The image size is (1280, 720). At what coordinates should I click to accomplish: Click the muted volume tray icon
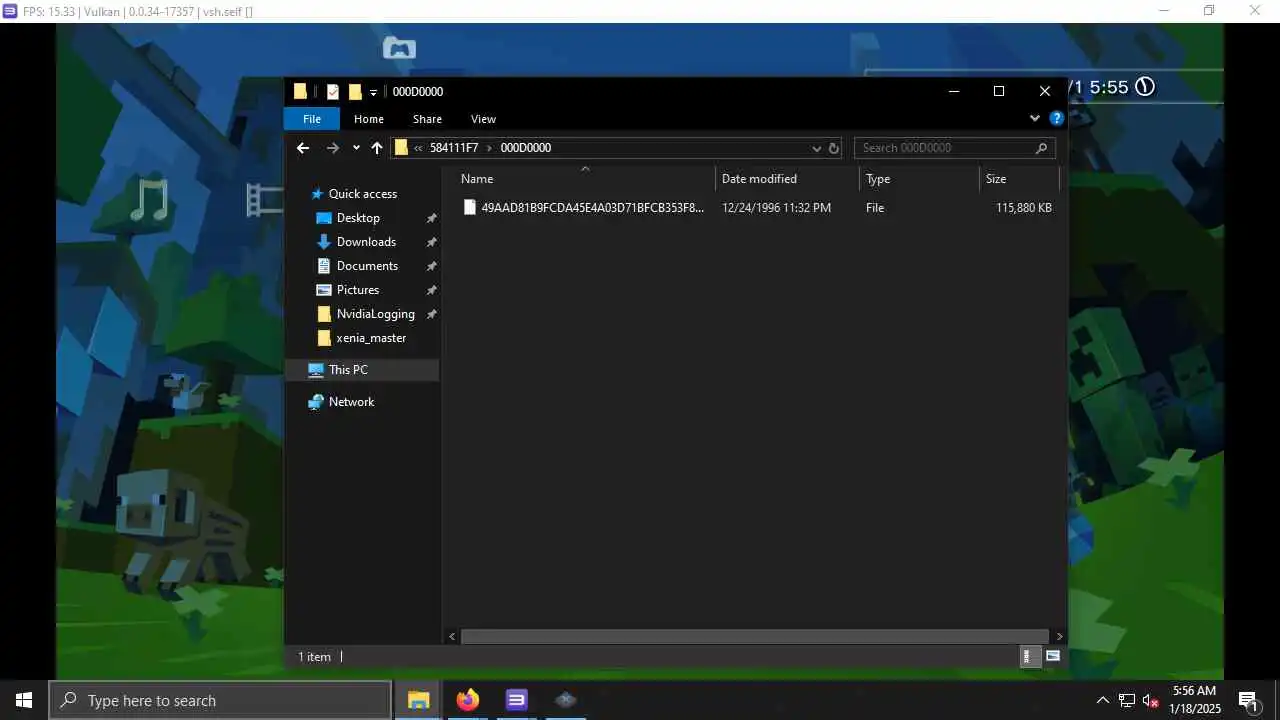[1151, 700]
